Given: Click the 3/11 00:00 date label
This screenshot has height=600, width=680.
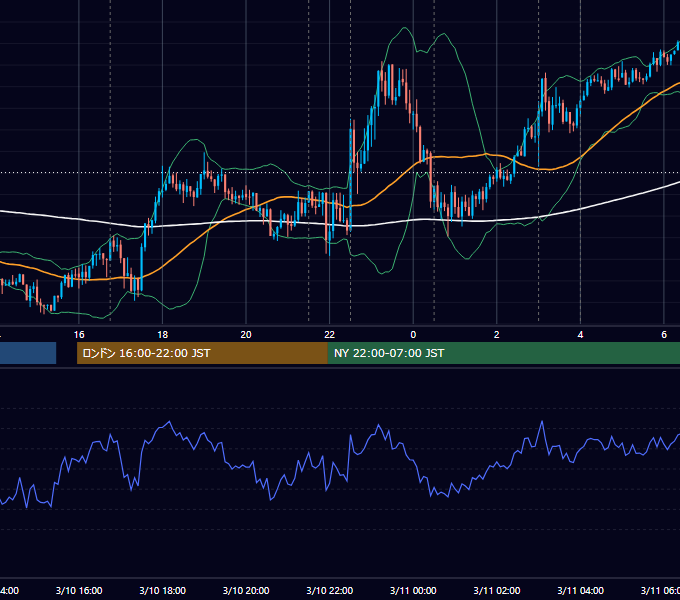Looking at the screenshot, I should (413, 590).
